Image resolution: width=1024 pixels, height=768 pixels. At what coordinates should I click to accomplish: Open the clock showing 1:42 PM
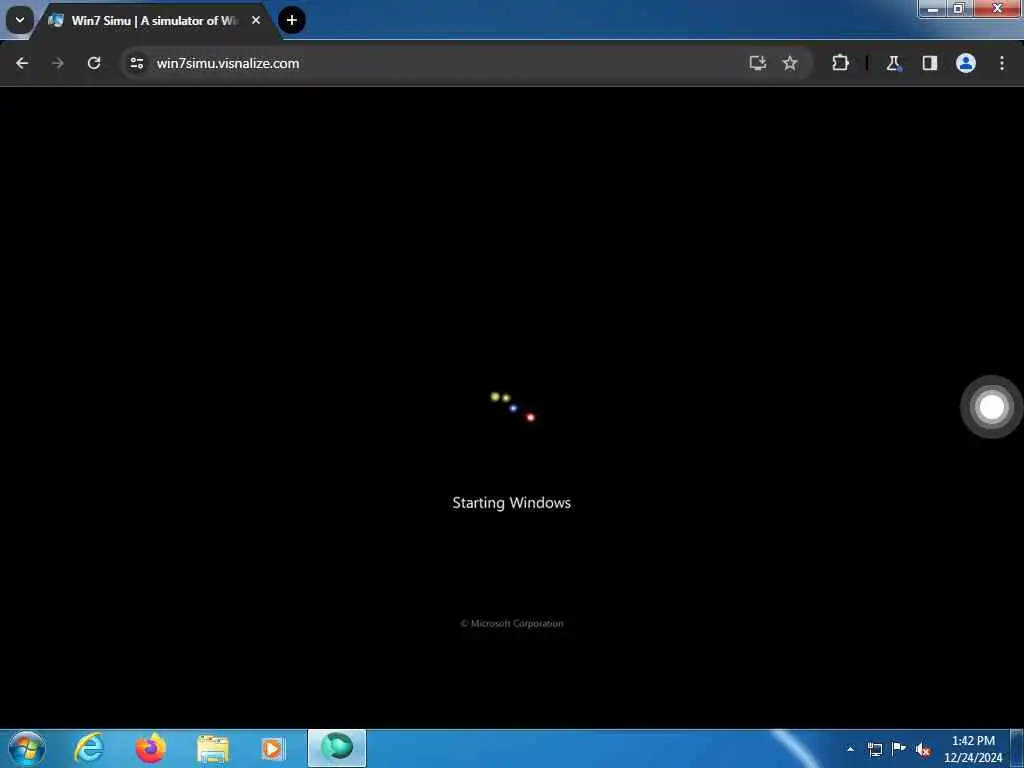tap(973, 749)
